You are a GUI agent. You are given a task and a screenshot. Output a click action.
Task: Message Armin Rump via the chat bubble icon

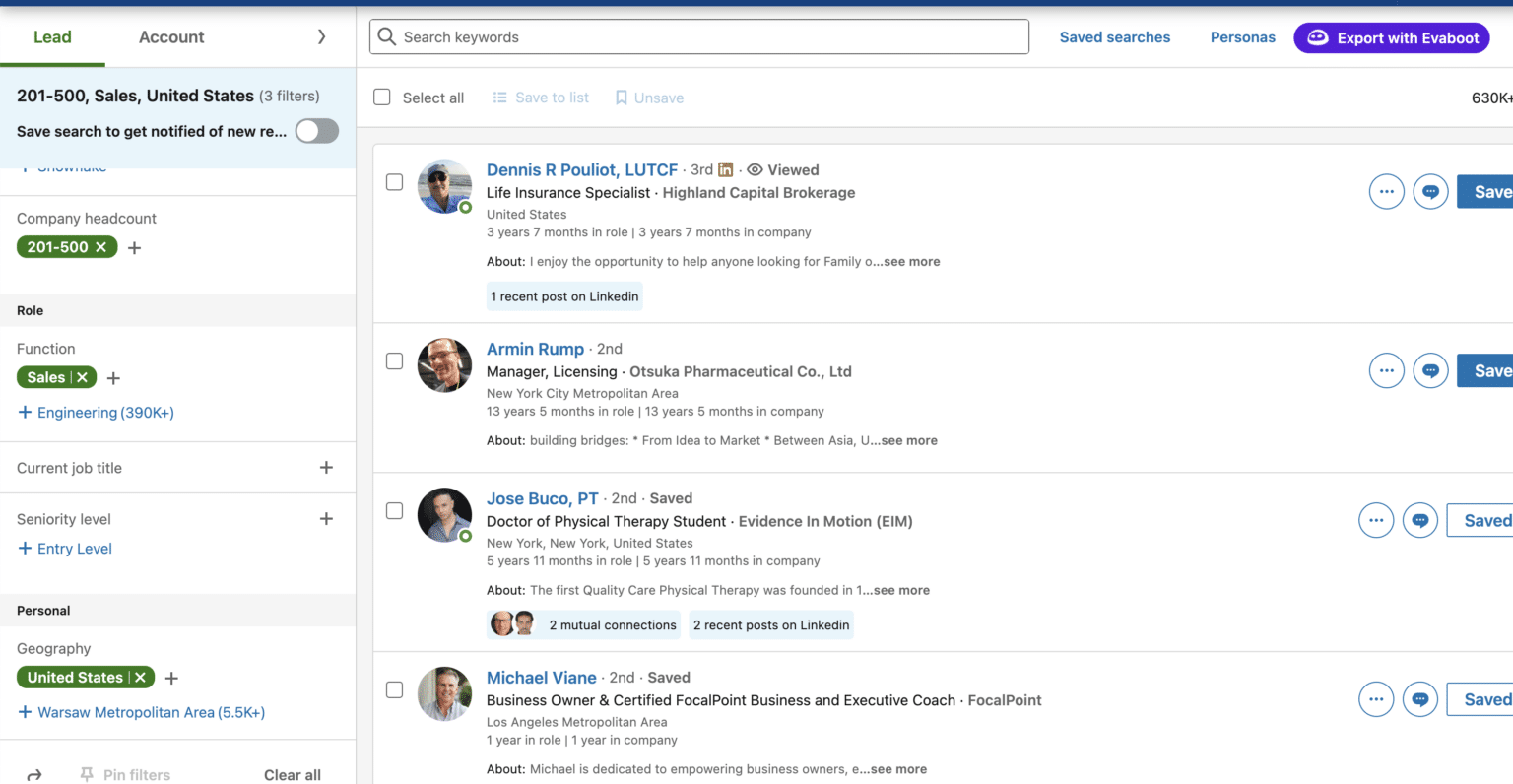point(1430,370)
